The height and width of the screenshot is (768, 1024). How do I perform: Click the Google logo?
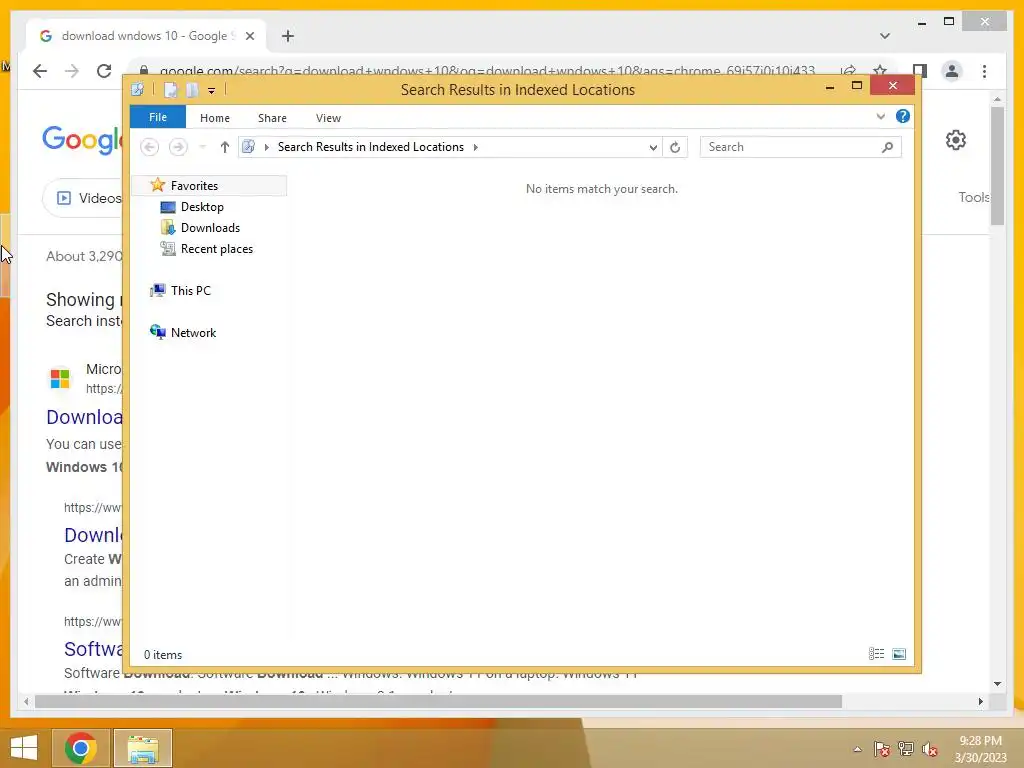pos(83,139)
